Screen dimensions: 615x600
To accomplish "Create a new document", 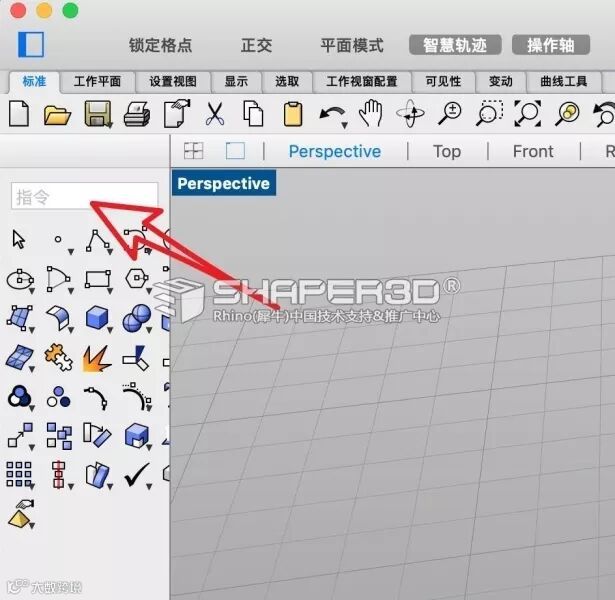I will [x=19, y=113].
